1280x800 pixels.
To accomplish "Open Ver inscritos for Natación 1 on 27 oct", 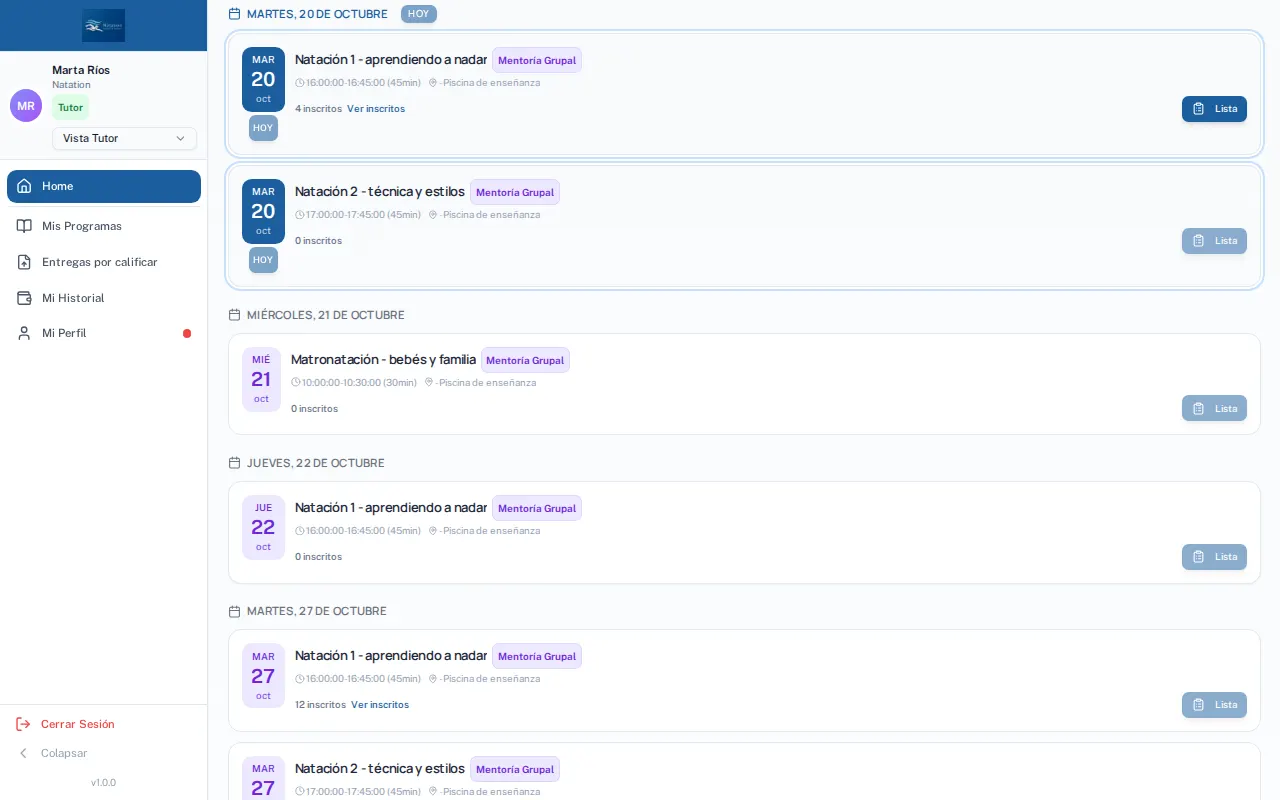I will click(x=380, y=704).
